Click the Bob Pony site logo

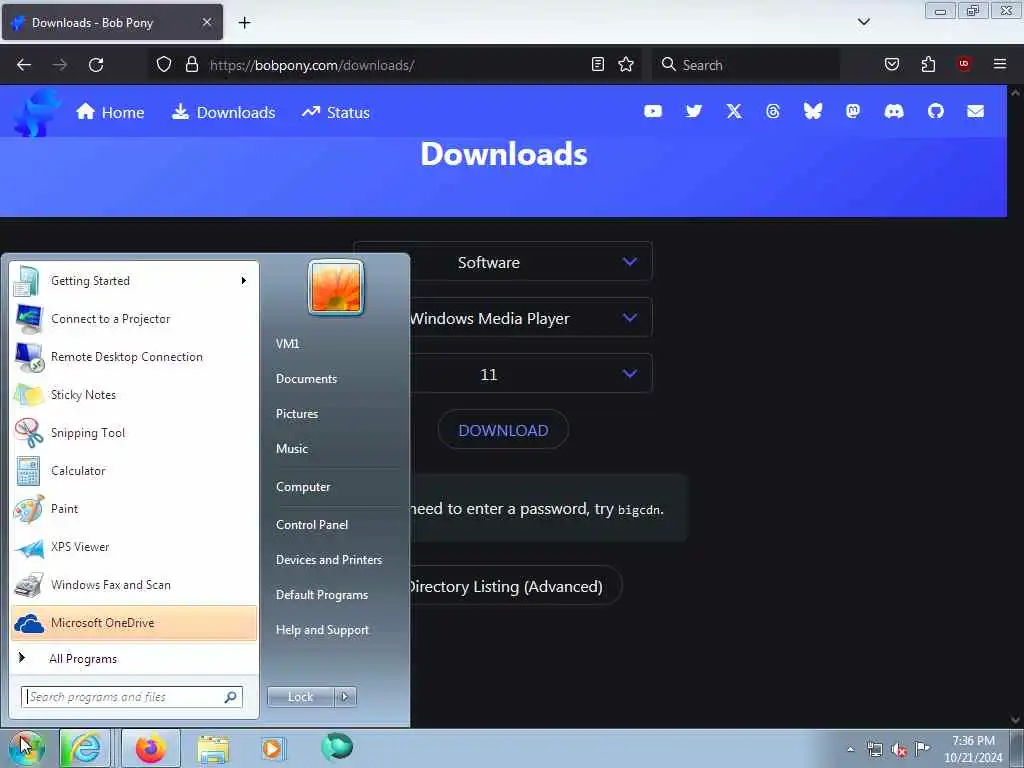pos(36,113)
